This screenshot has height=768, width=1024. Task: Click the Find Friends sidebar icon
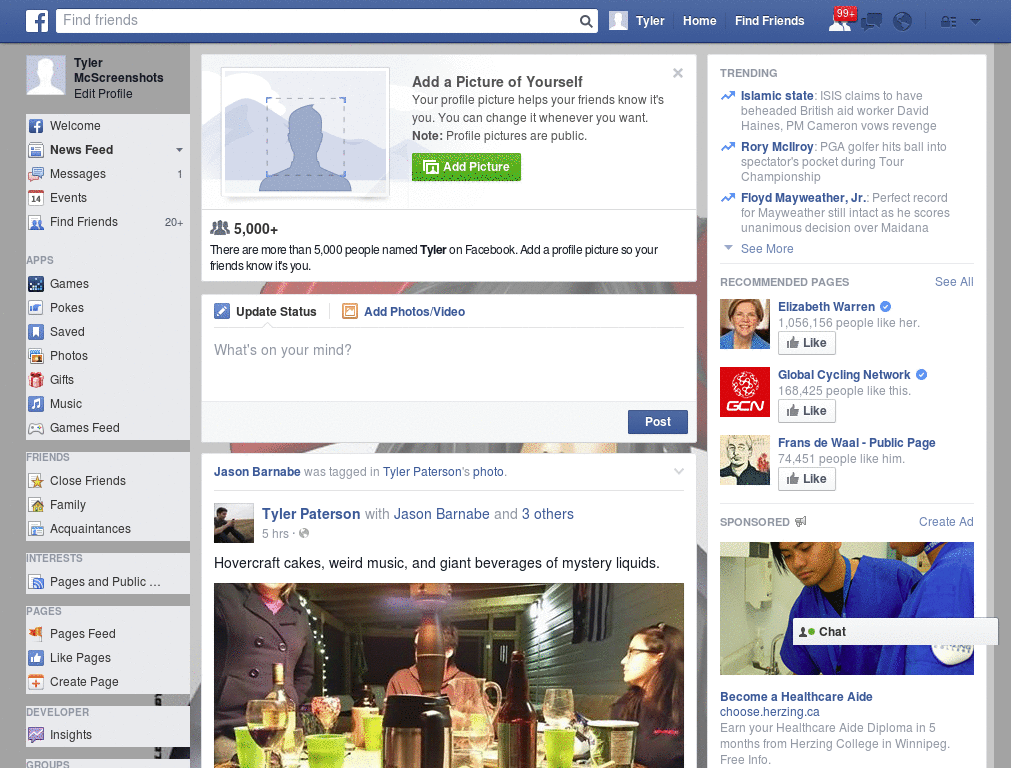coord(36,222)
